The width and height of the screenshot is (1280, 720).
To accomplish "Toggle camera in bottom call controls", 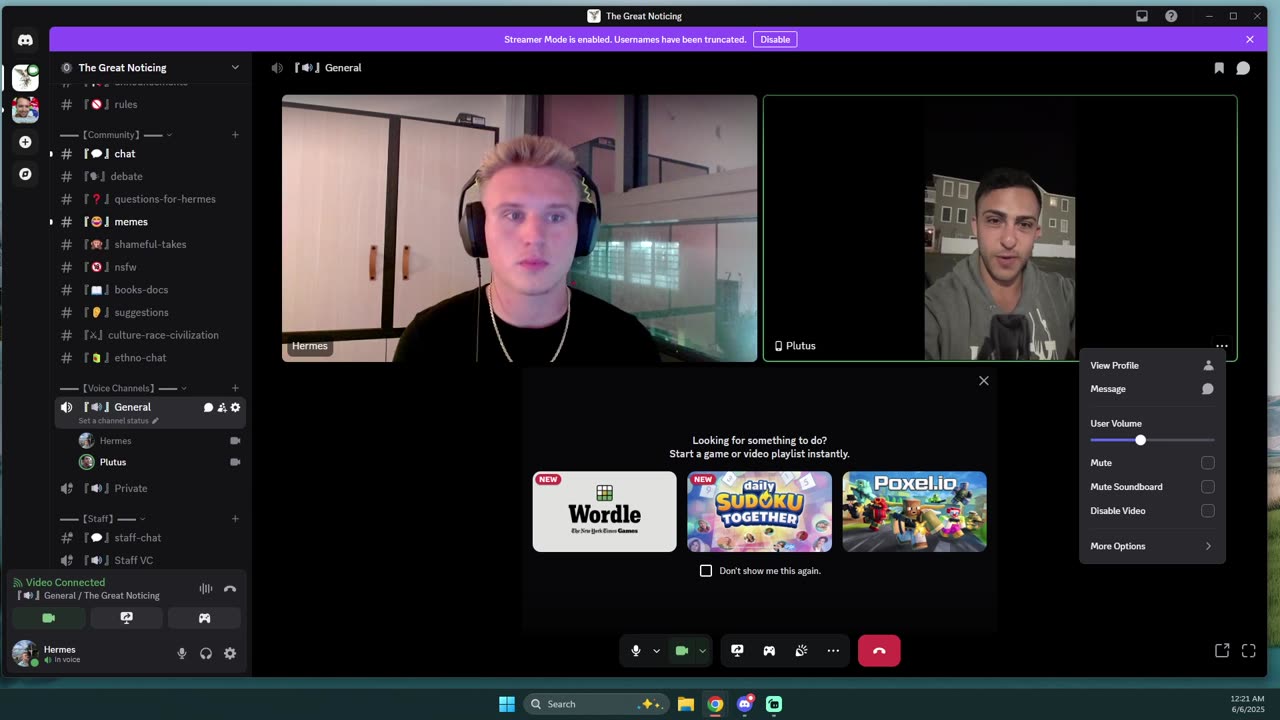I will pos(682,651).
